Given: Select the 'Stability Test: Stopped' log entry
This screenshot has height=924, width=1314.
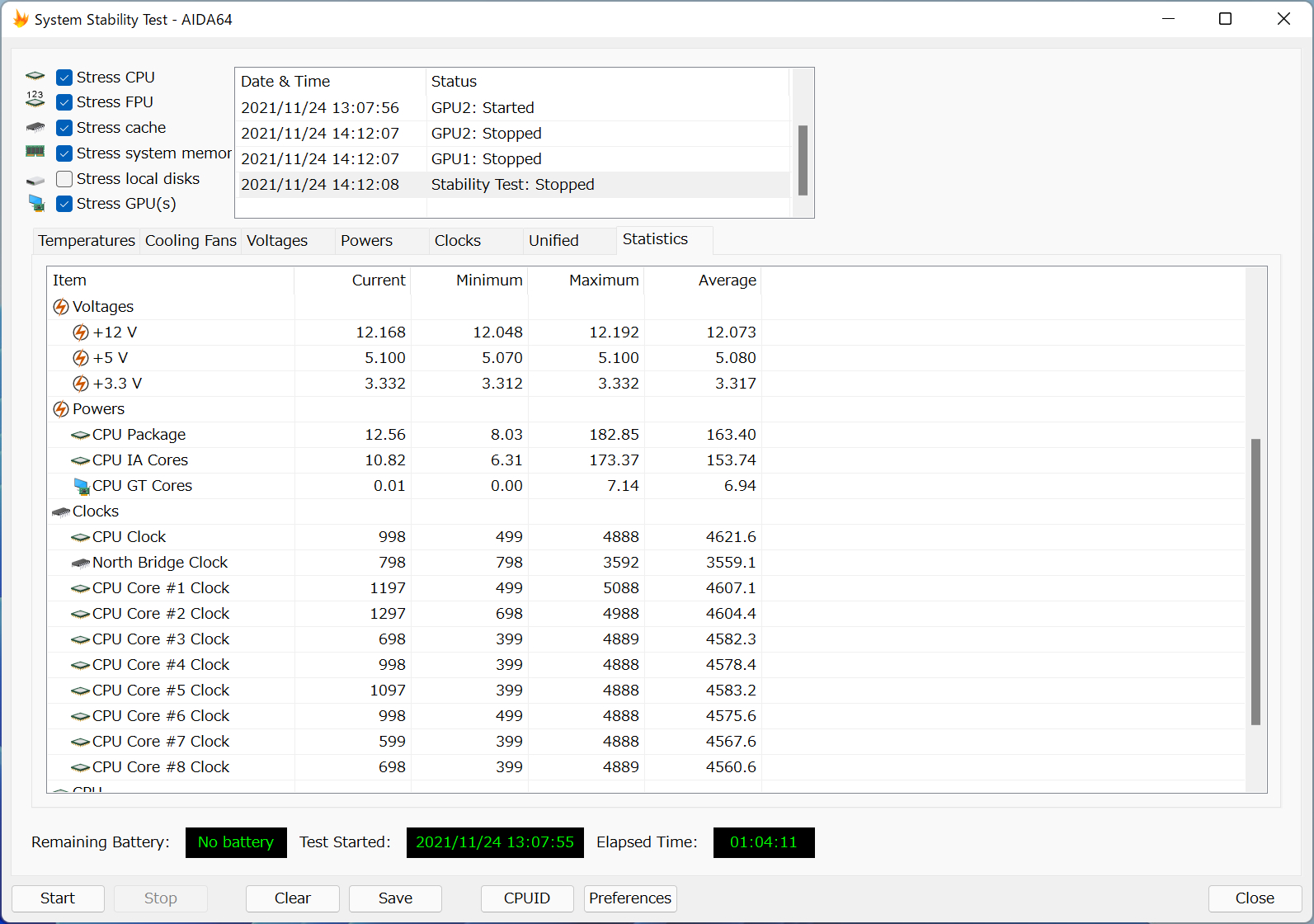Looking at the screenshot, I should tap(513, 185).
